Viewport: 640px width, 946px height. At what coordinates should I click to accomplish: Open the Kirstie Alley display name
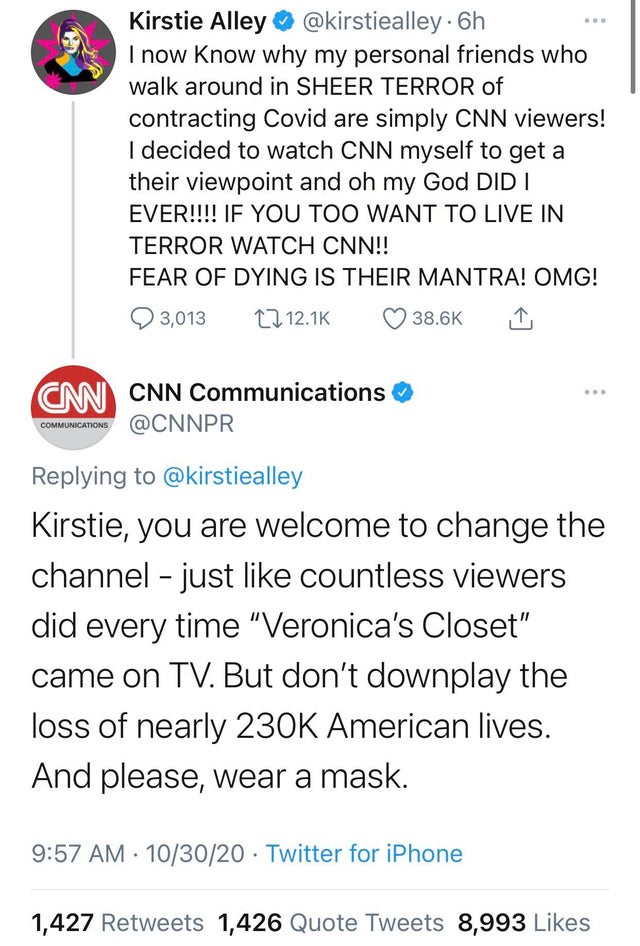click(199, 20)
